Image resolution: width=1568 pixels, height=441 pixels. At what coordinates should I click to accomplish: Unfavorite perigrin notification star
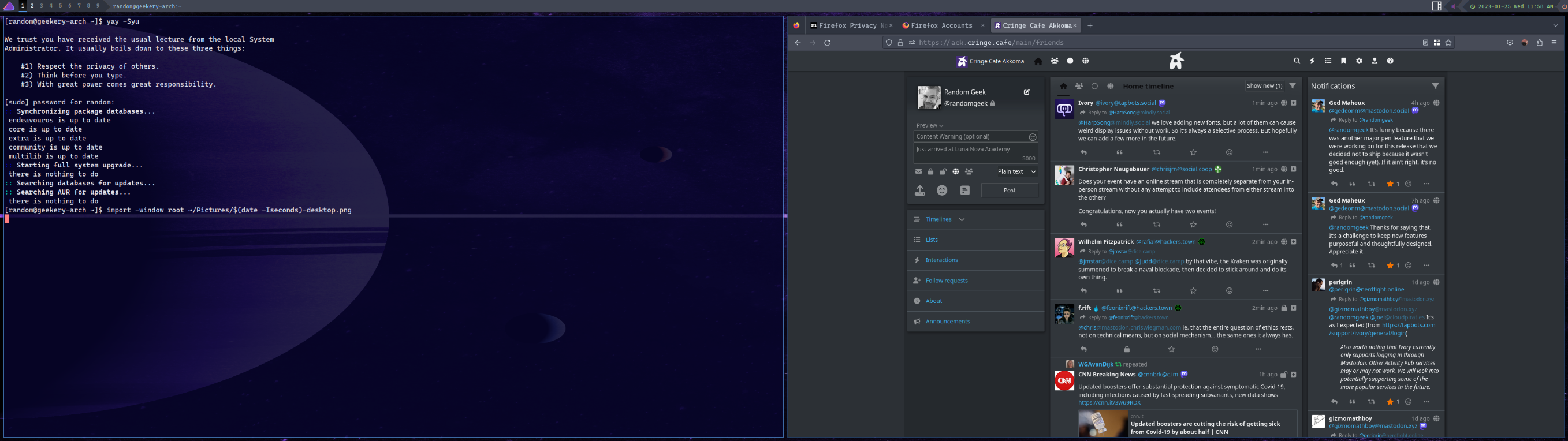tap(1390, 402)
